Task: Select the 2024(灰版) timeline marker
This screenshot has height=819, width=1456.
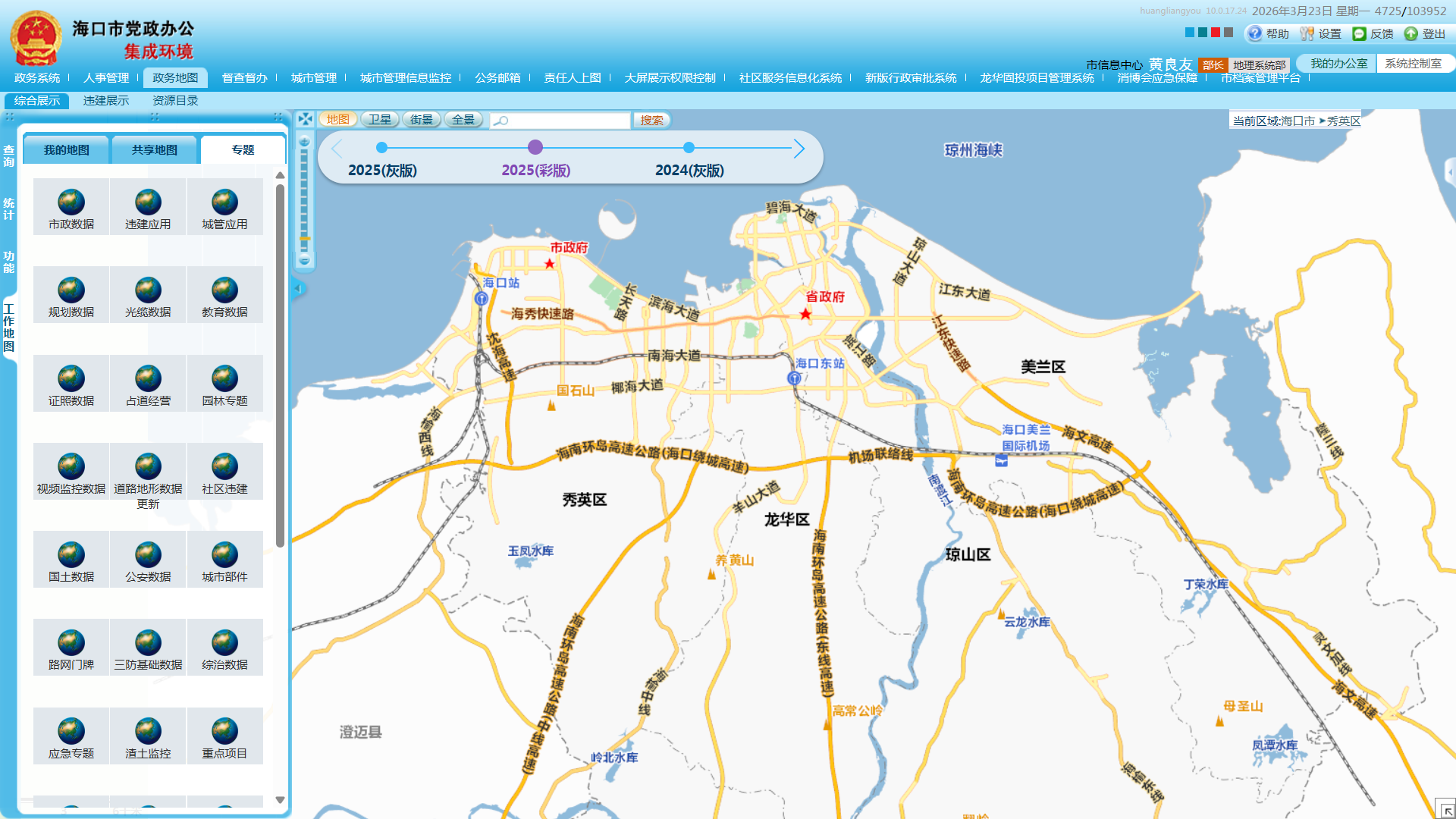Action: click(689, 148)
